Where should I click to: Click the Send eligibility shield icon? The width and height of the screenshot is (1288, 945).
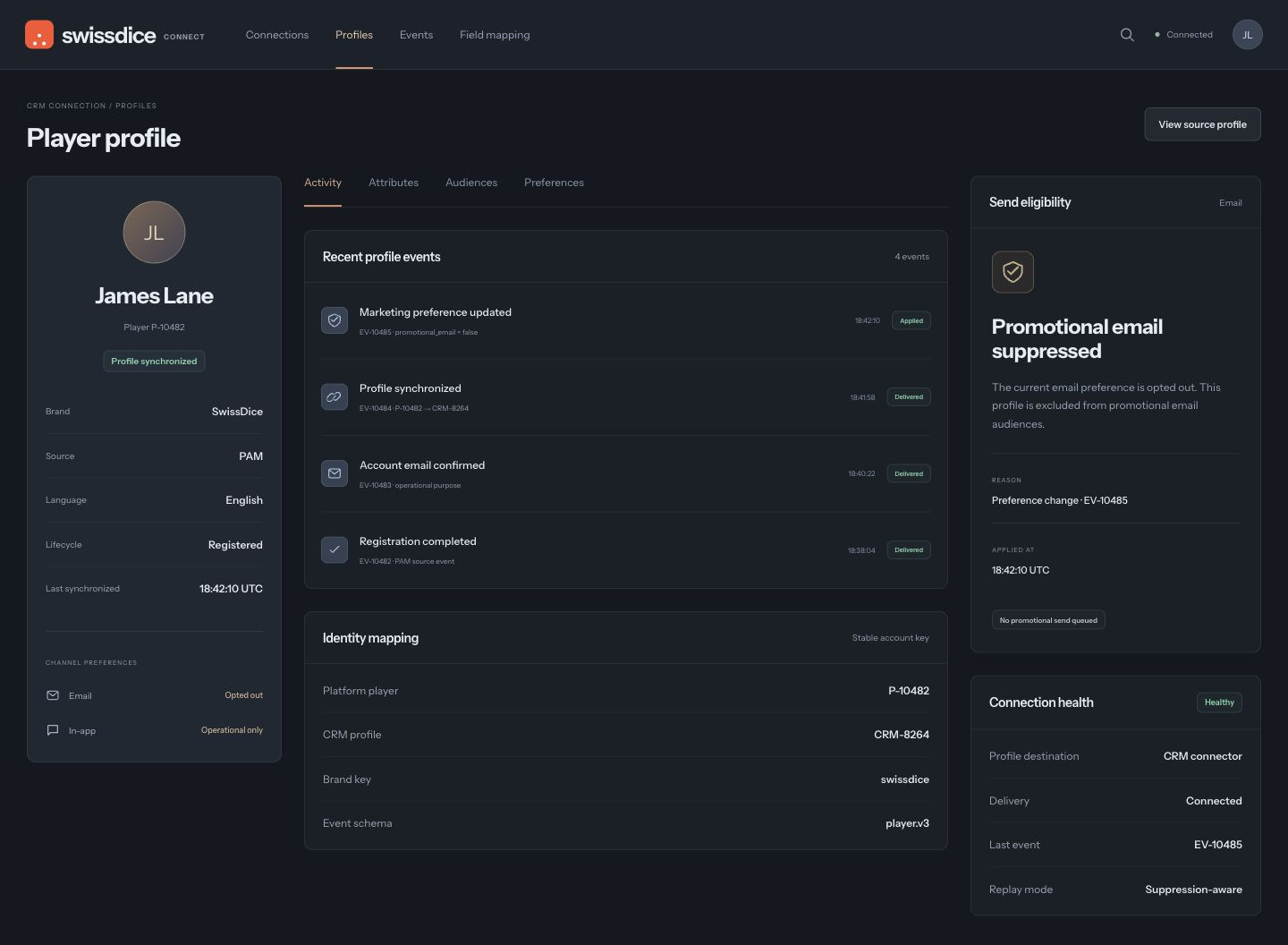1013,271
